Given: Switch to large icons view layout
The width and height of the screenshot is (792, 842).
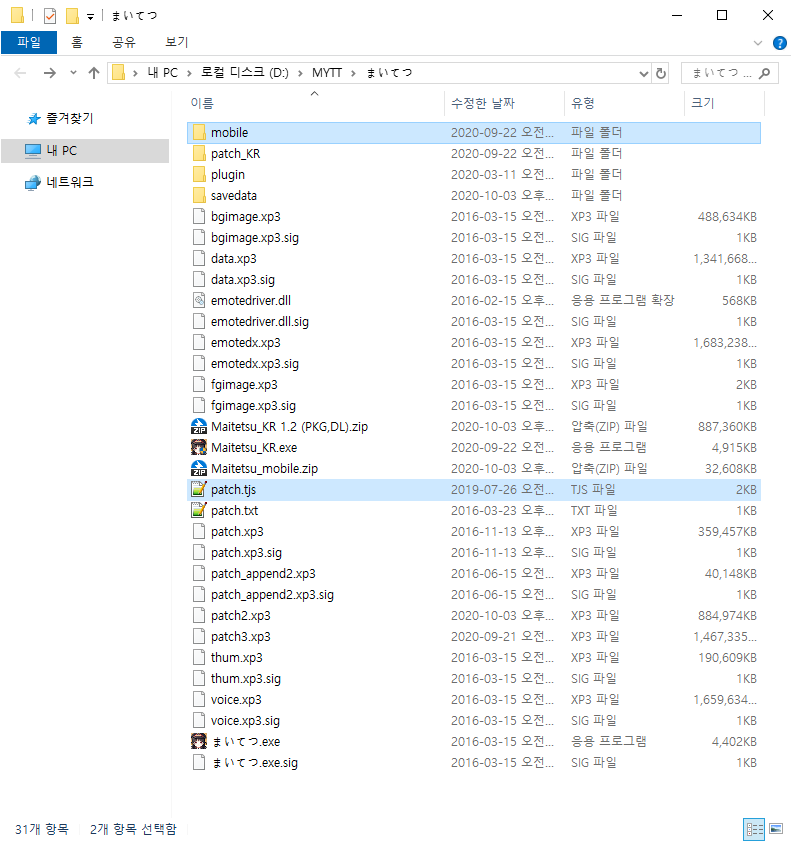Looking at the screenshot, I should click(x=776, y=829).
